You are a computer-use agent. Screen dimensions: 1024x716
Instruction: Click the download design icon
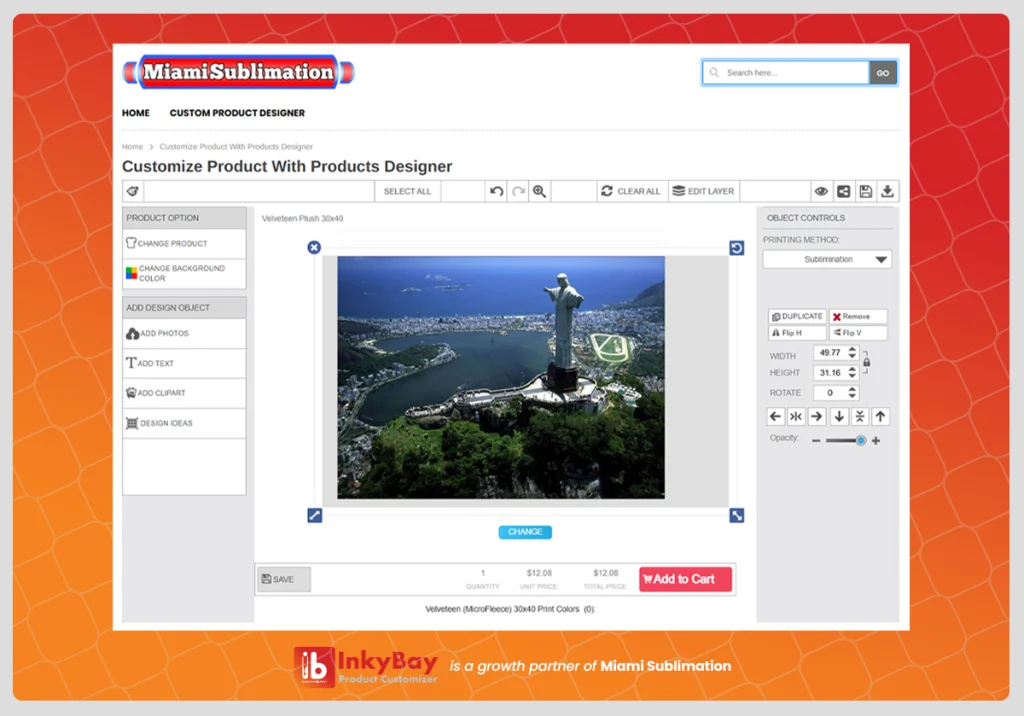pos(887,191)
